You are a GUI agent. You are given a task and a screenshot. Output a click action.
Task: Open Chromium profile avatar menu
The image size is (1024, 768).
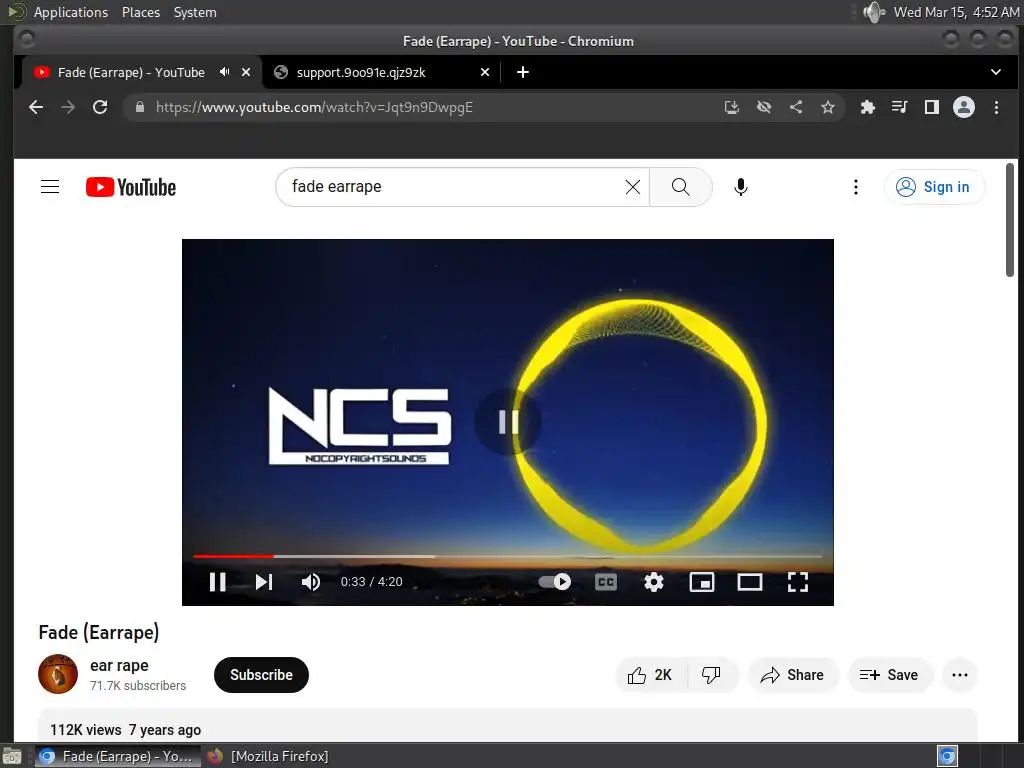point(964,107)
